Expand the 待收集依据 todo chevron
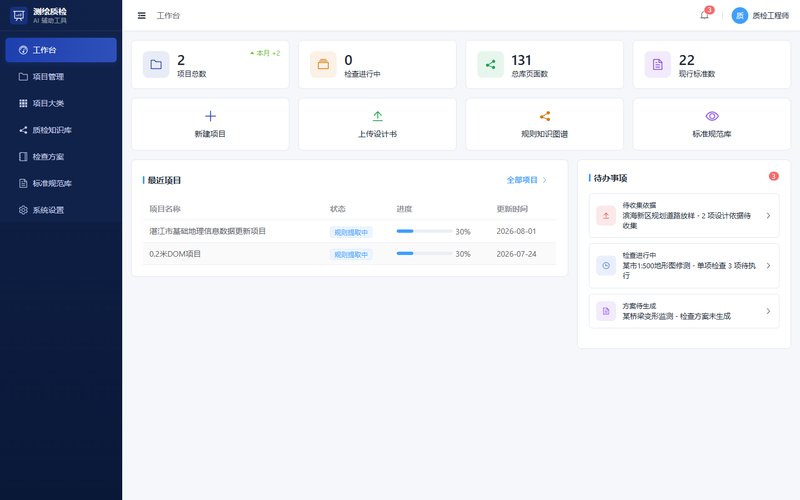The width and height of the screenshot is (800, 500). (768, 215)
